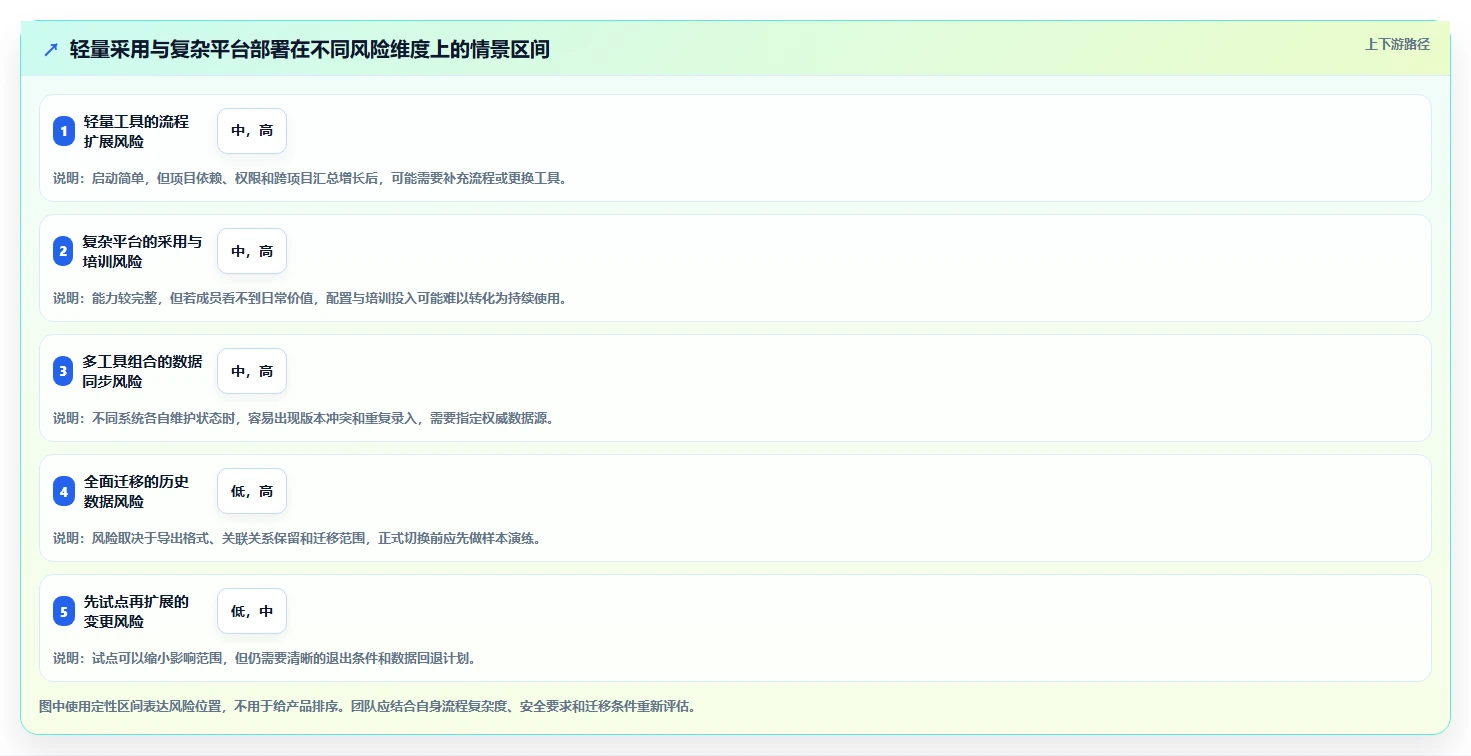The image size is (1471, 756).
Task: Click the description starting 说明：风险取决于导出格式
Action: coord(297,538)
